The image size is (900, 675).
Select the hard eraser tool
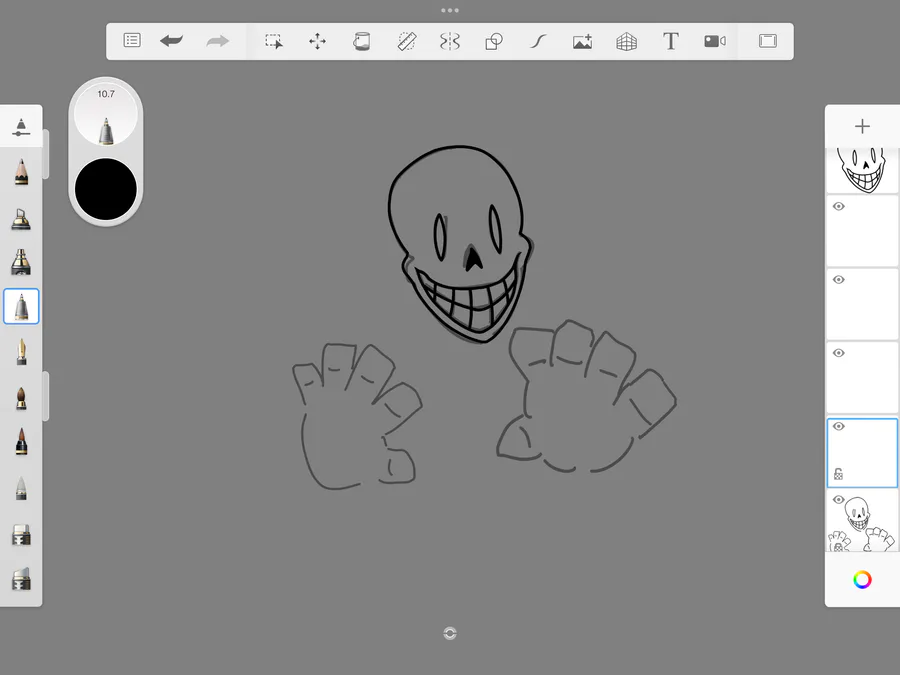(x=21, y=534)
